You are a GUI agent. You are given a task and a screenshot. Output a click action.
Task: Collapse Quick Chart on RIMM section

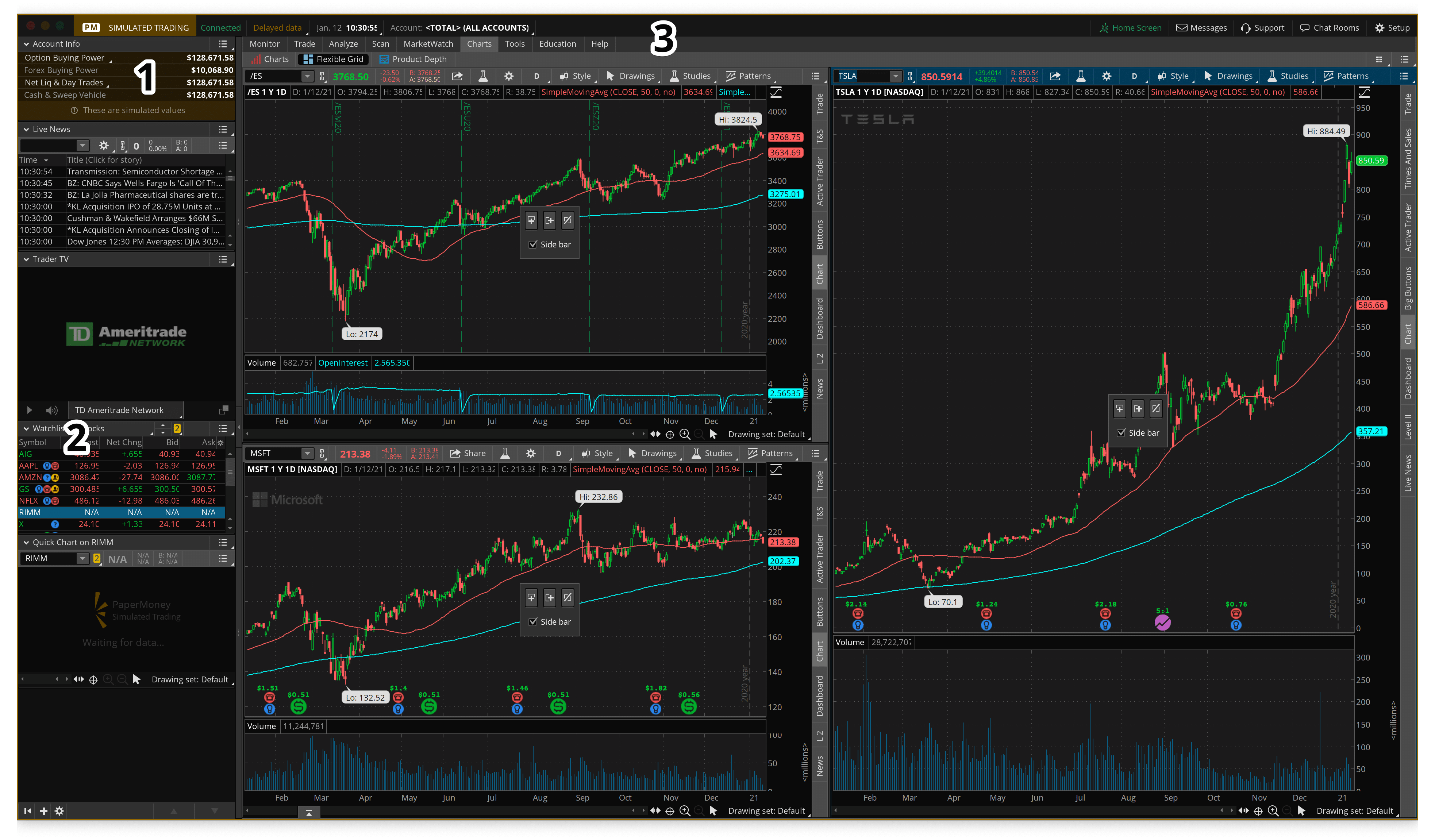coord(26,542)
